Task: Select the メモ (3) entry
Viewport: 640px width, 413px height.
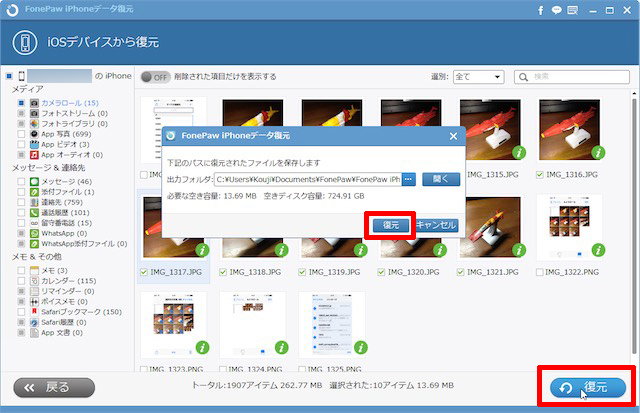Action: 54,270
